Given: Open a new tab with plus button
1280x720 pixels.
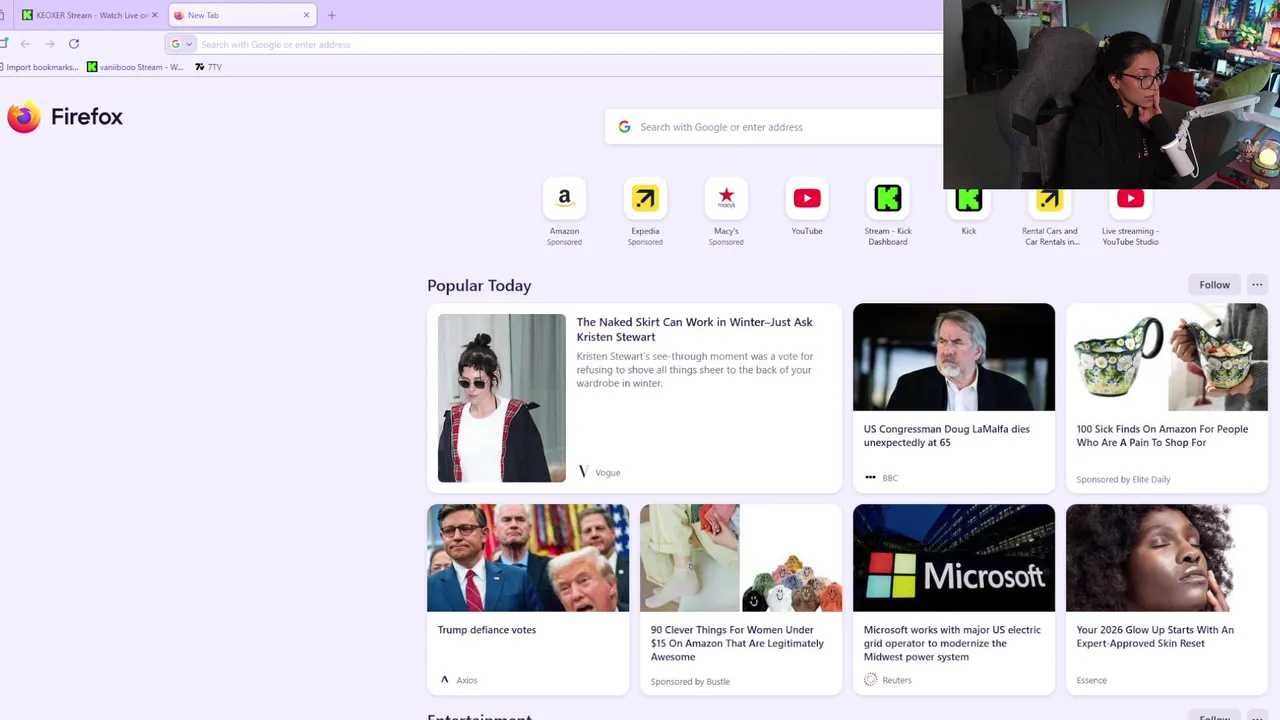Looking at the screenshot, I should pyautogui.click(x=331, y=15).
